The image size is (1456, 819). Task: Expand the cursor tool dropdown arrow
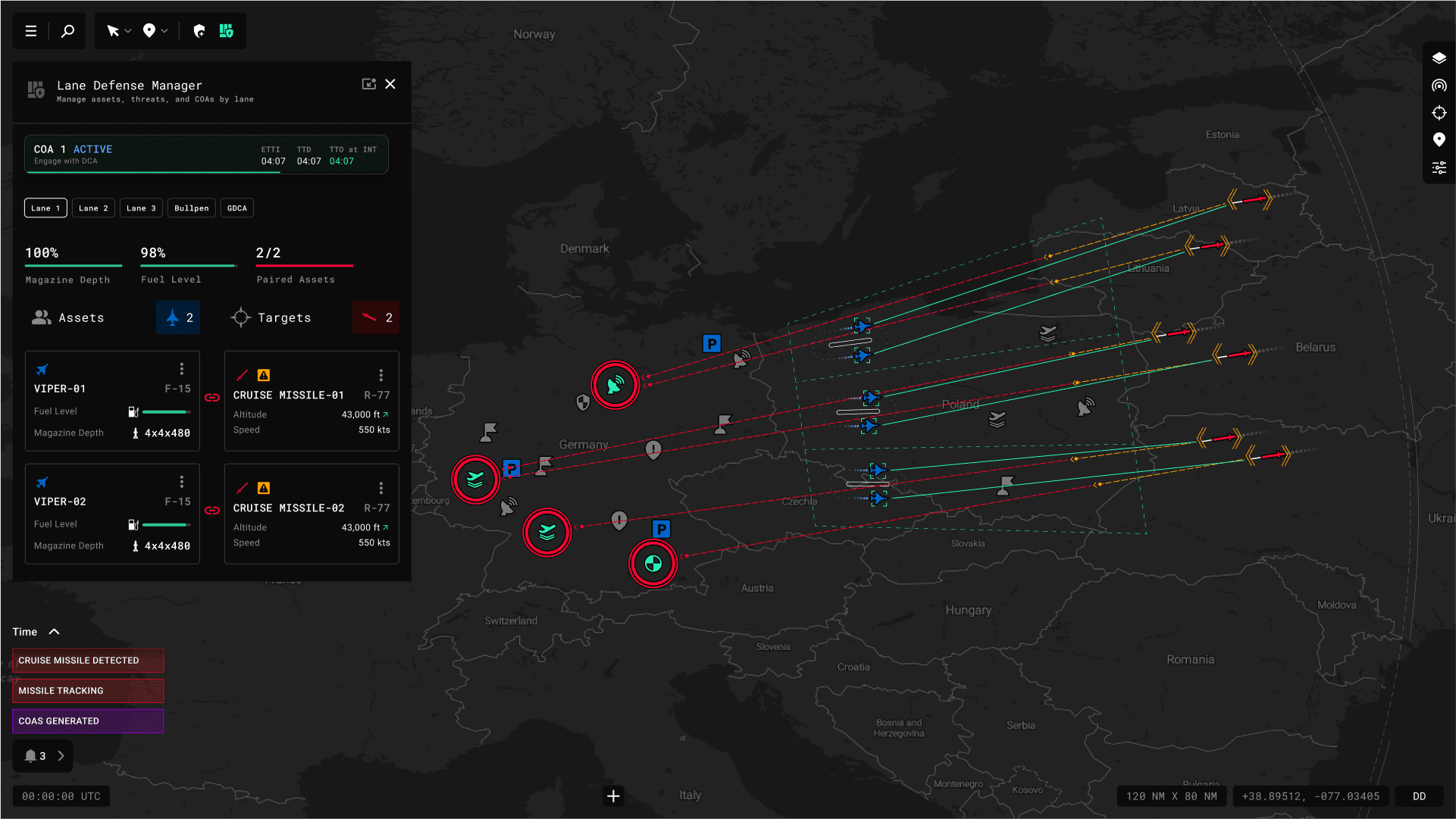pyautogui.click(x=128, y=31)
